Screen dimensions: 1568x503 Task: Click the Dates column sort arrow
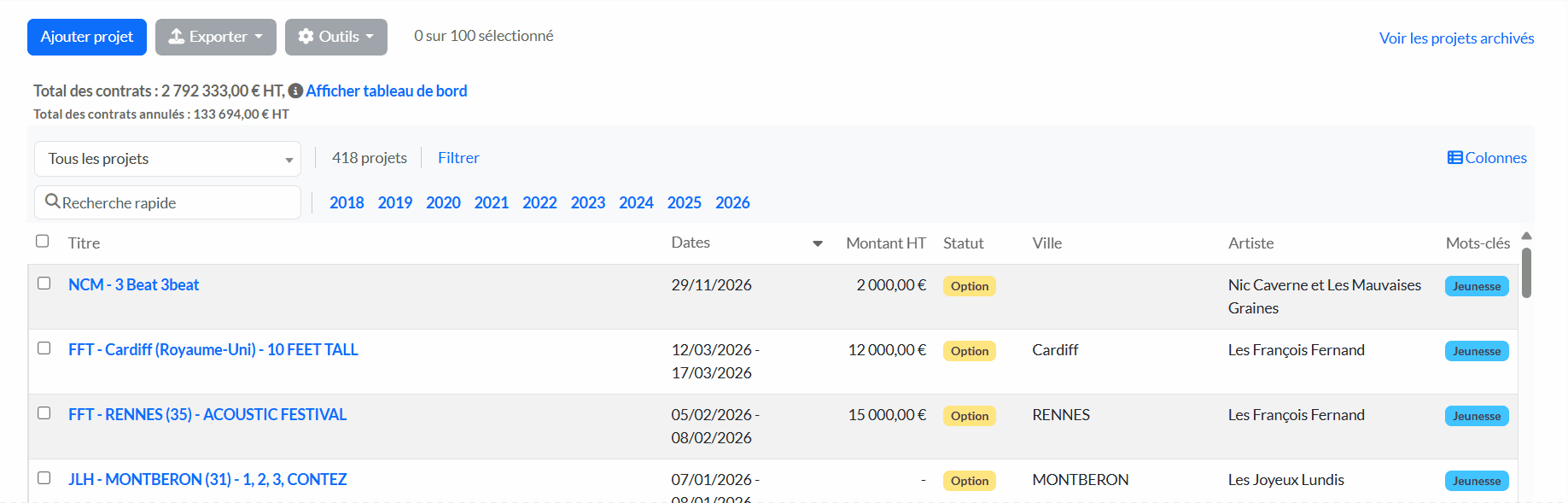817,243
